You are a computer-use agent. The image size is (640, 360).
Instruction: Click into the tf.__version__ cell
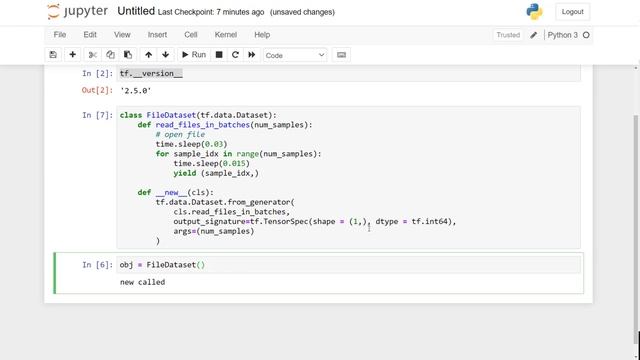[x=348, y=74]
